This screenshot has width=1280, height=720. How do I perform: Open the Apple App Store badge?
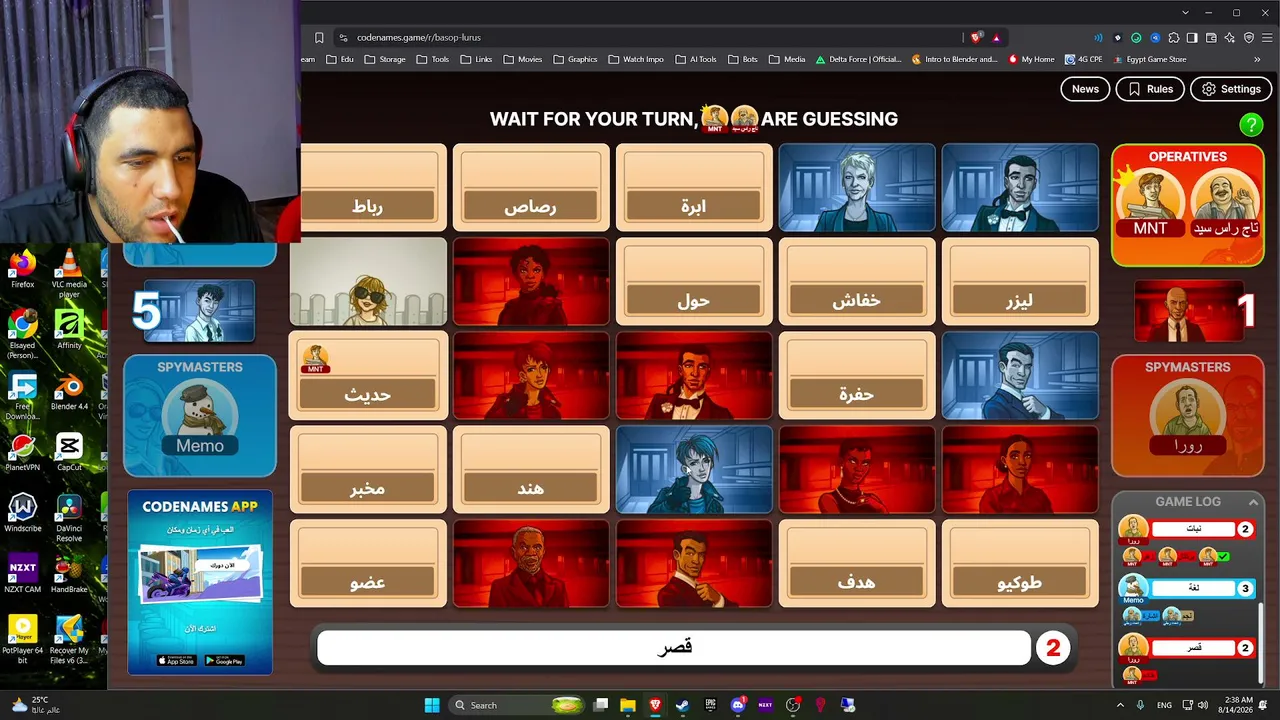coord(176,660)
